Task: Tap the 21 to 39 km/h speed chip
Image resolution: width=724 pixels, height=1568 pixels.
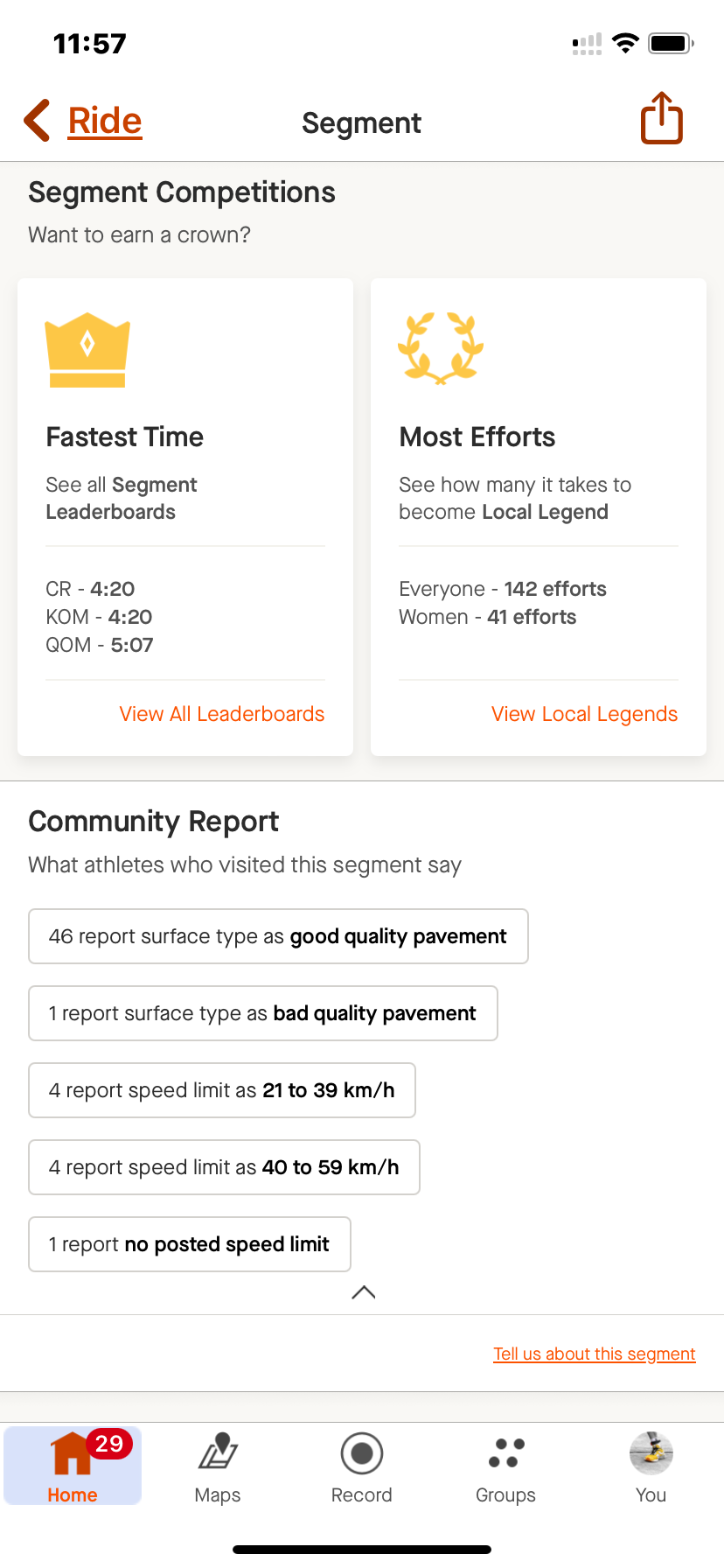Action: [x=221, y=1090]
